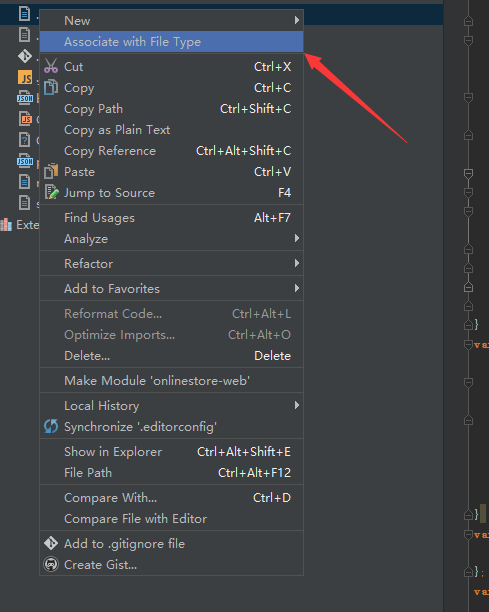Select Copy as Plain Text

pos(171,130)
